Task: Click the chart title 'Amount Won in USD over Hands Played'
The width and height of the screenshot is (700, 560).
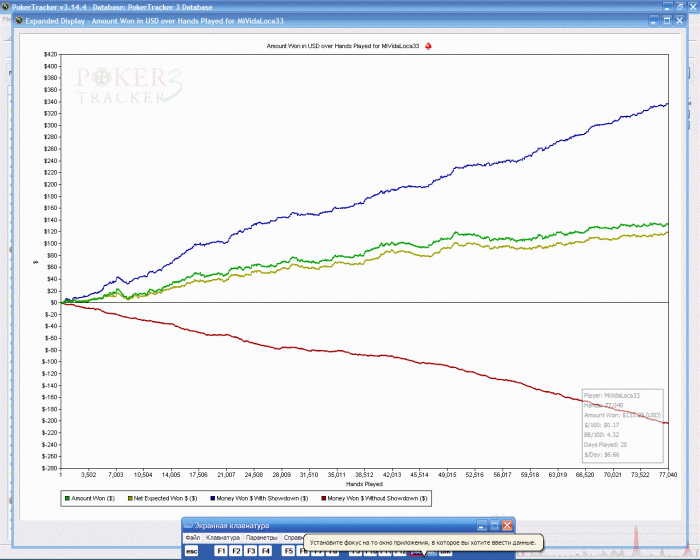Action: (x=342, y=46)
